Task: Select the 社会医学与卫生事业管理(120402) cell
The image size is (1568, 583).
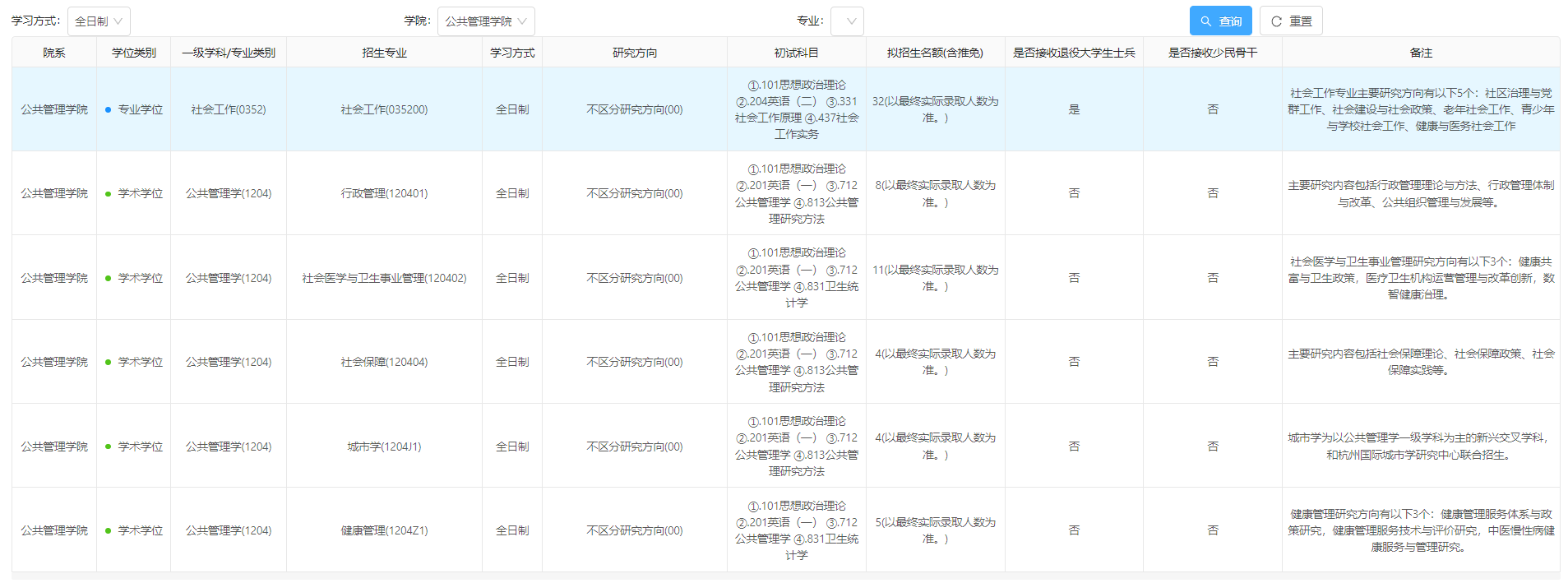Action: (x=384, y=278)
